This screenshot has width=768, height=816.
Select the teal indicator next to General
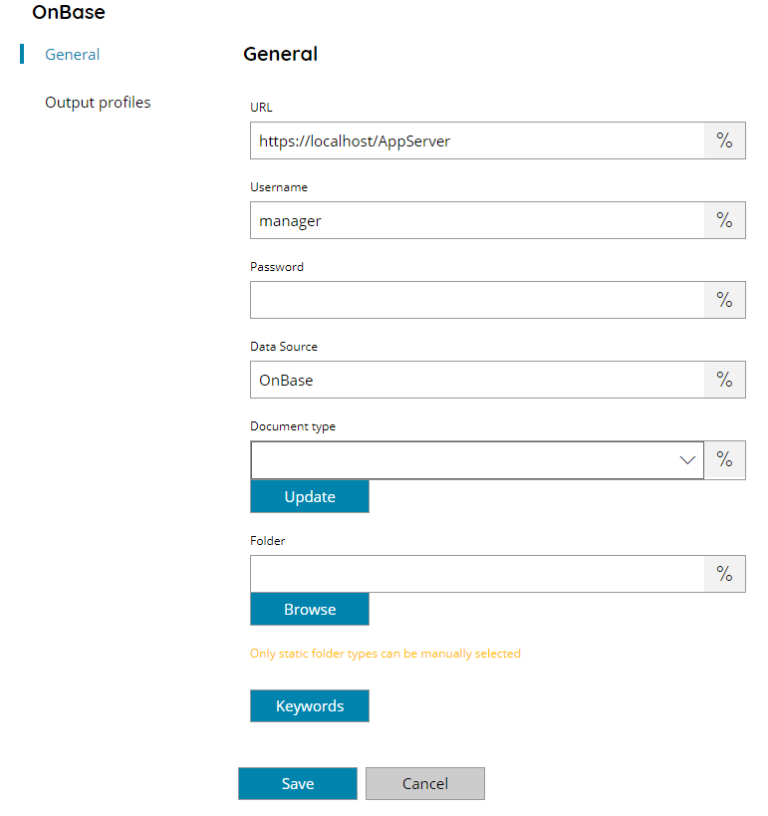[21, 54]
